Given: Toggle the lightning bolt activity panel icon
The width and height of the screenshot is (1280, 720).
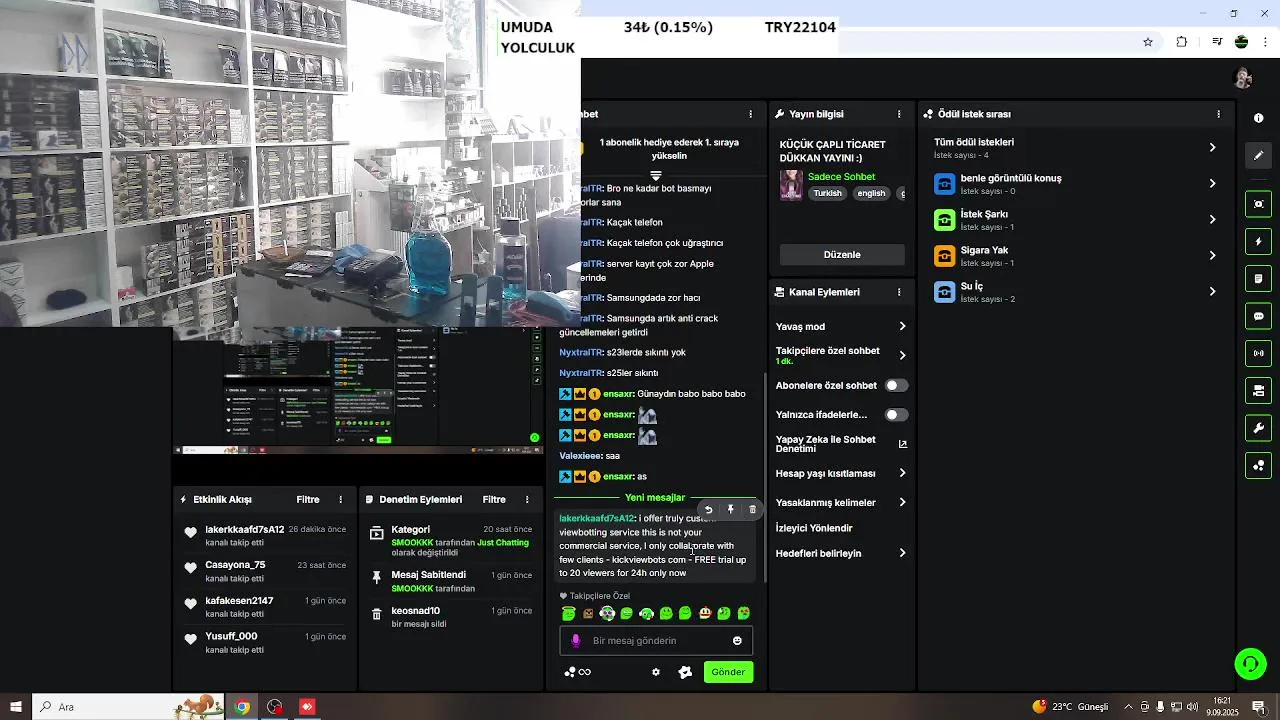Looking at the screenshot, I should 1258,241.
